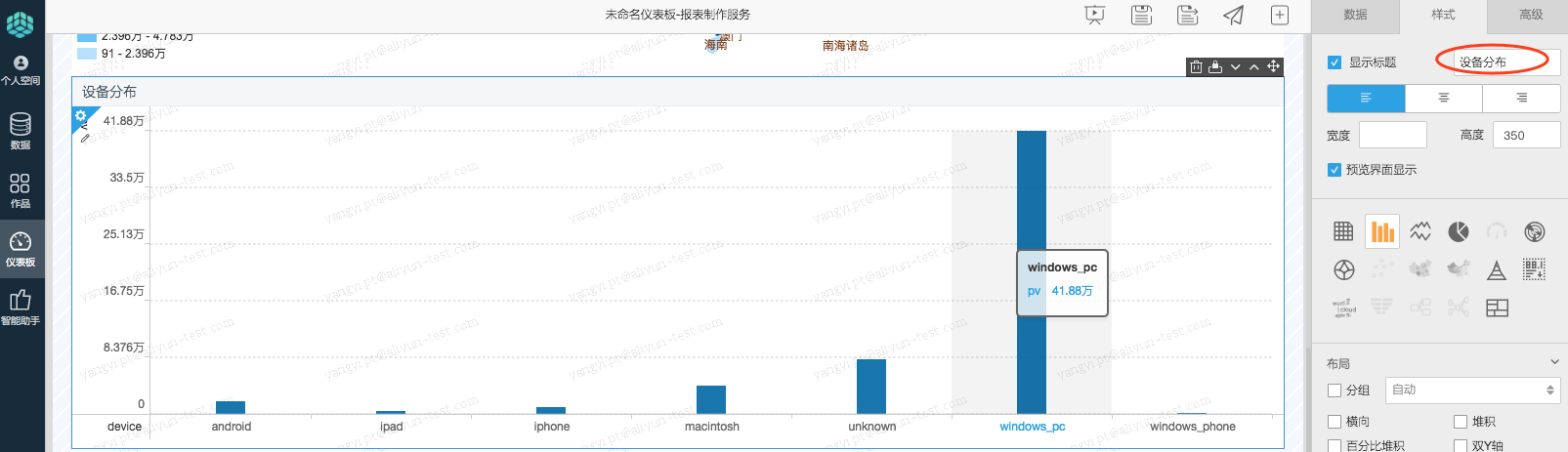The width and height of the screenshot is (1568, 452).
Task: Click the Quick BI logo at top-left
Action: tap(21, 23)
